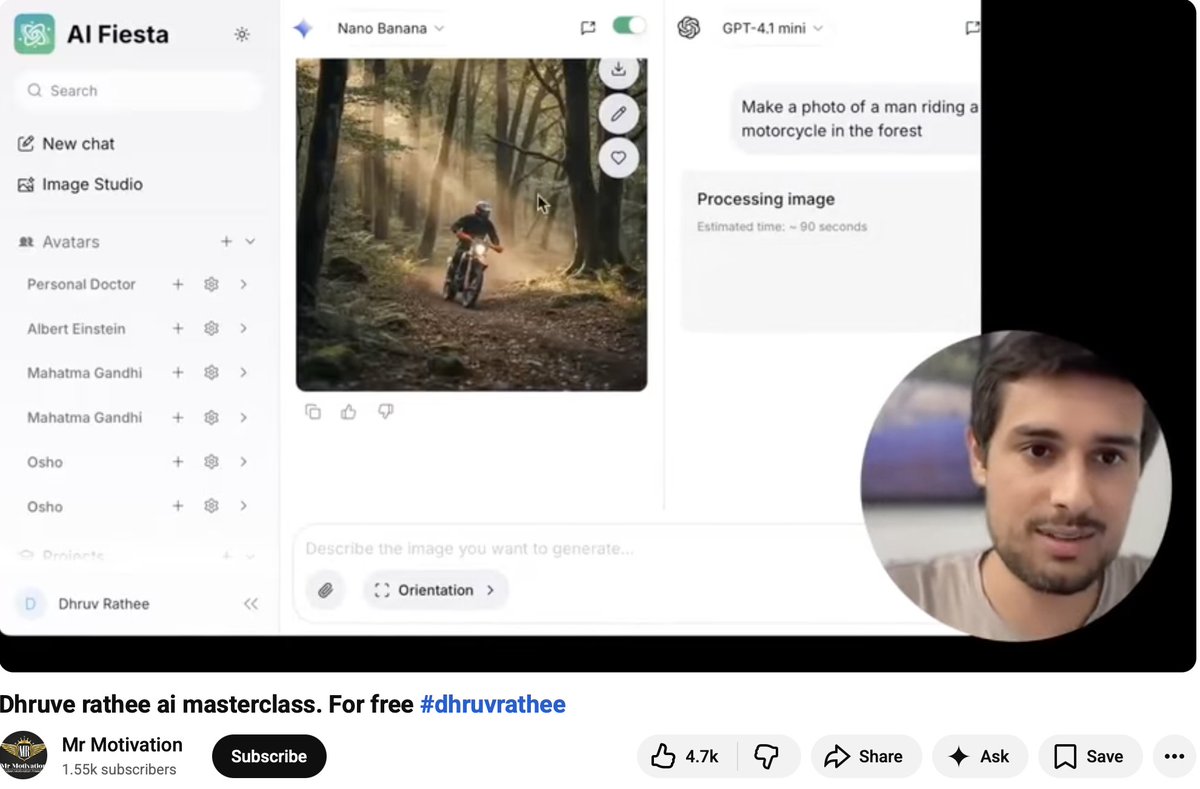The image size is (1200, 789).
Task: Click the Estimated time 90 seconds text
Action: (782, 227)
